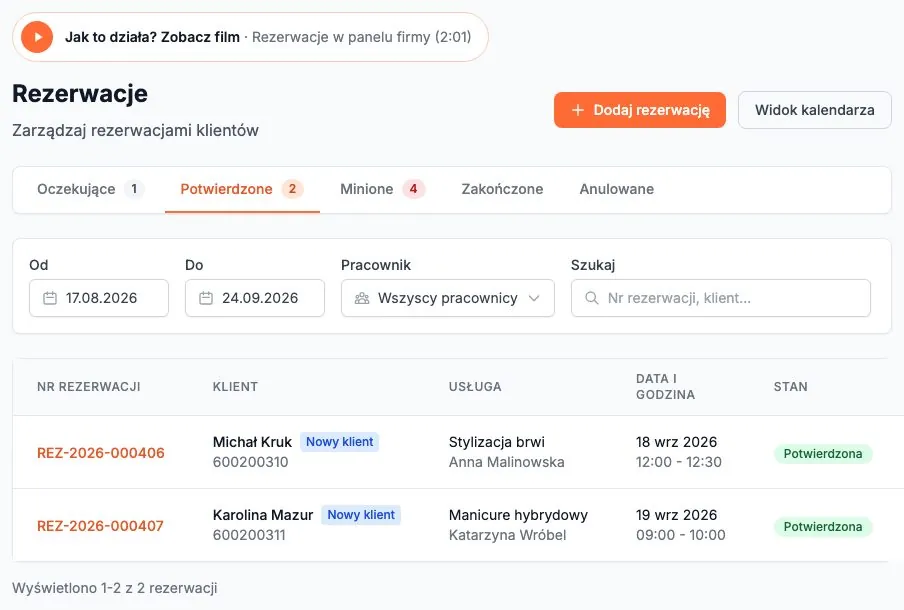Play the 'Jak to działa' video icon
This screenshot has width=904, height=610.
click(37, 37)
